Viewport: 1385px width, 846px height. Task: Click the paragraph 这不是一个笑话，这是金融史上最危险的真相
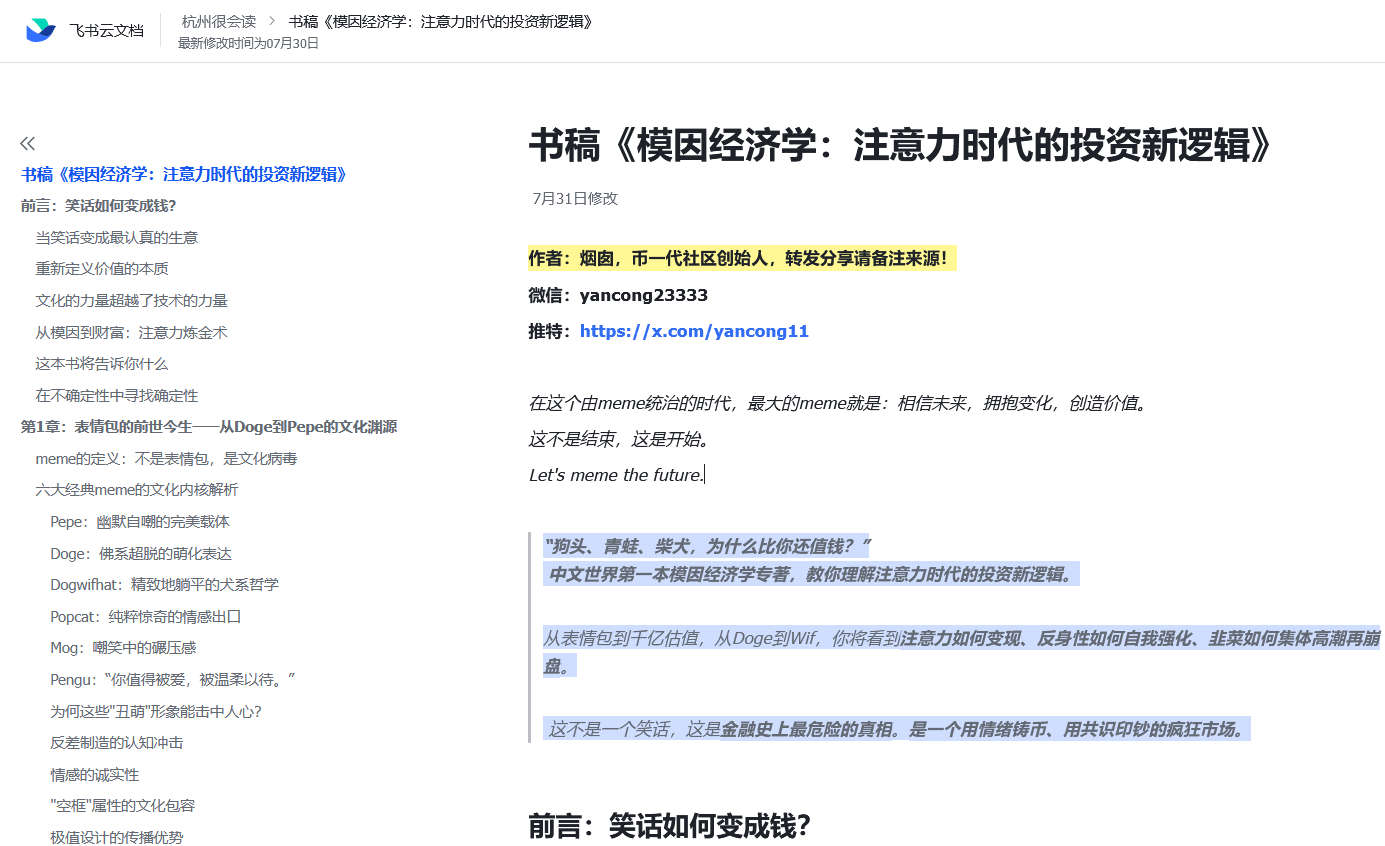point(897,729)
